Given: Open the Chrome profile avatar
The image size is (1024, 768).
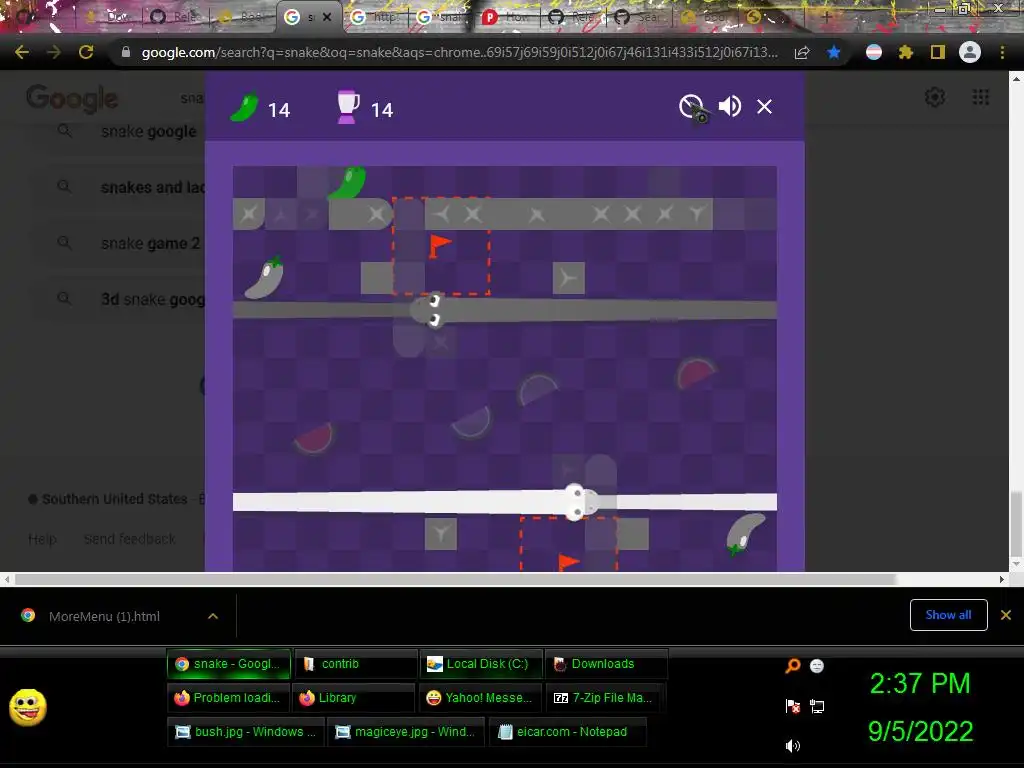Looking at the screenshot, I should pyautogui.click(x=970, y=52).
